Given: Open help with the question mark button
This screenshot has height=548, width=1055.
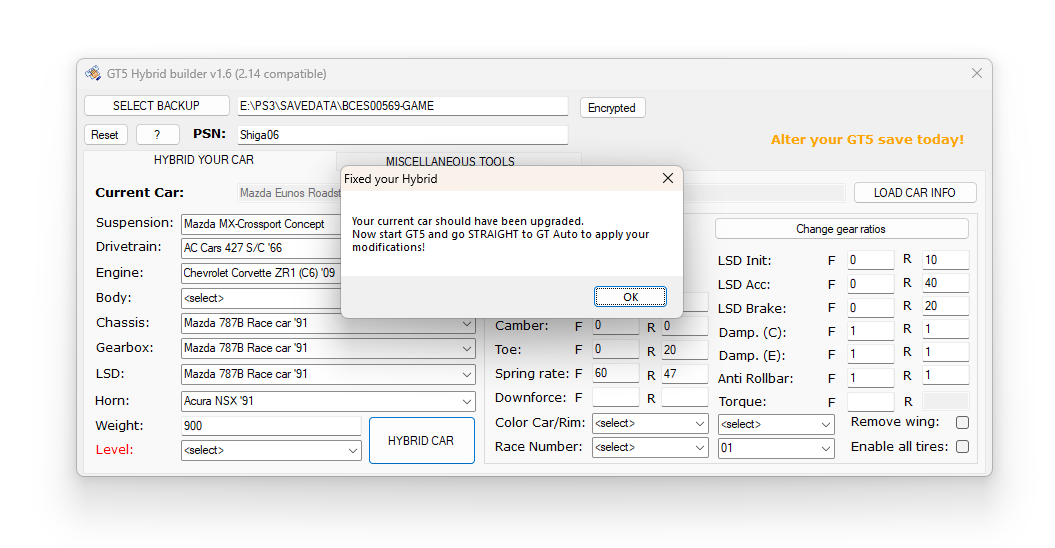Looking at the screenshot, I should (158, 135).
